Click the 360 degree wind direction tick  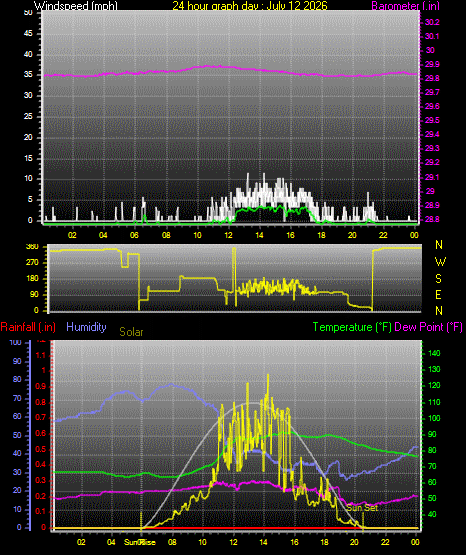pos(32,247)
